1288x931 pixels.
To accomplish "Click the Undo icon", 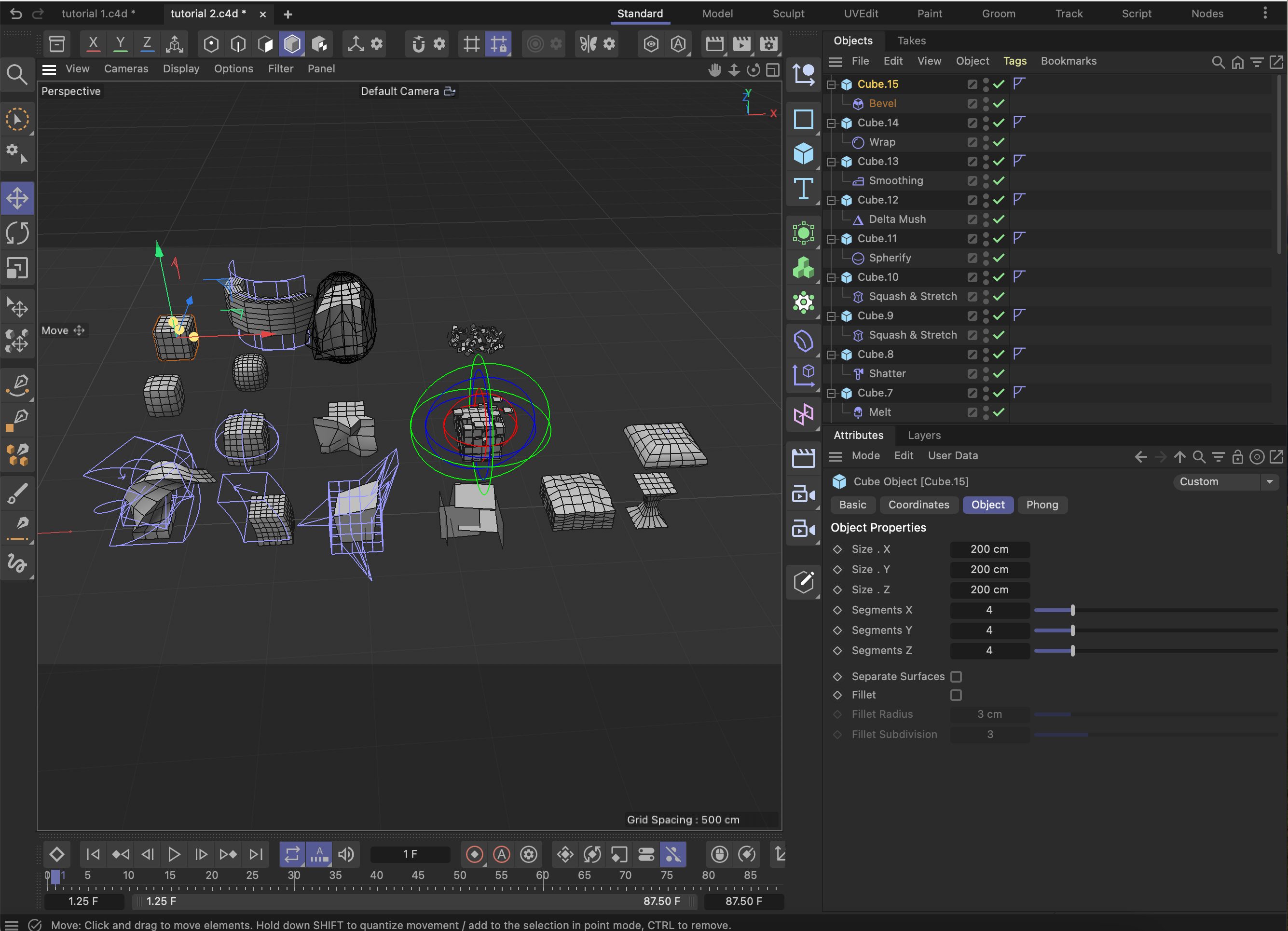I will [15, 14].
